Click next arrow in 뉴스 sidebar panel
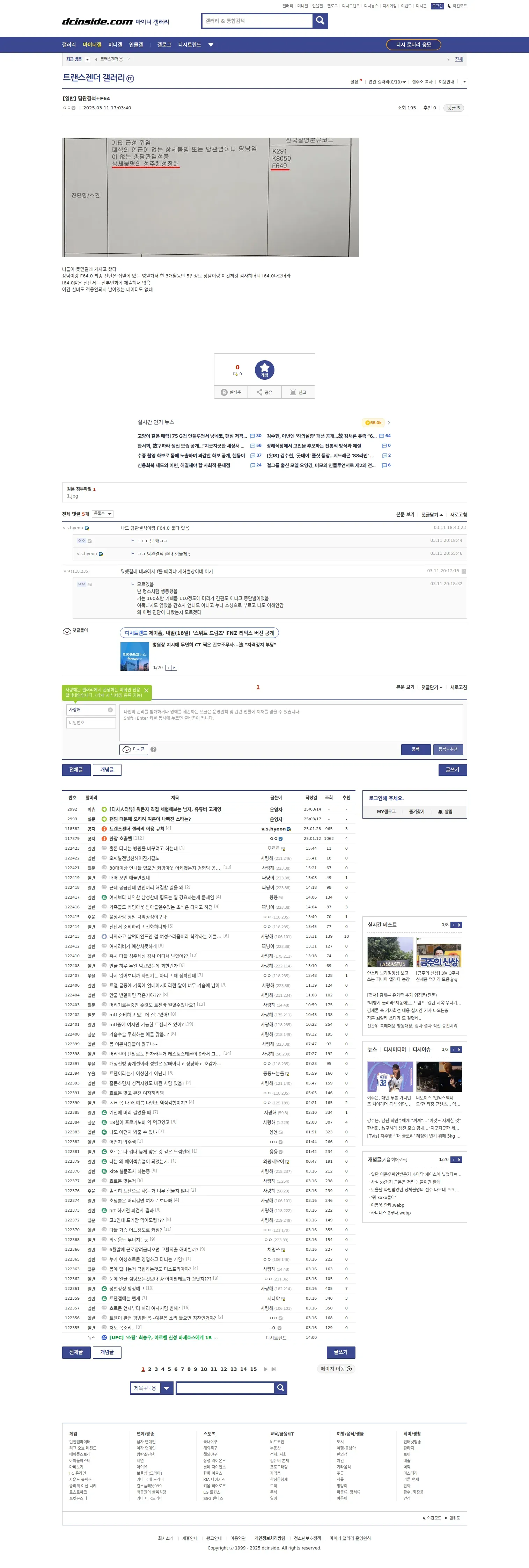Image resolution: width=529 pixels, height=1568 pixels. click(459, 1050)
